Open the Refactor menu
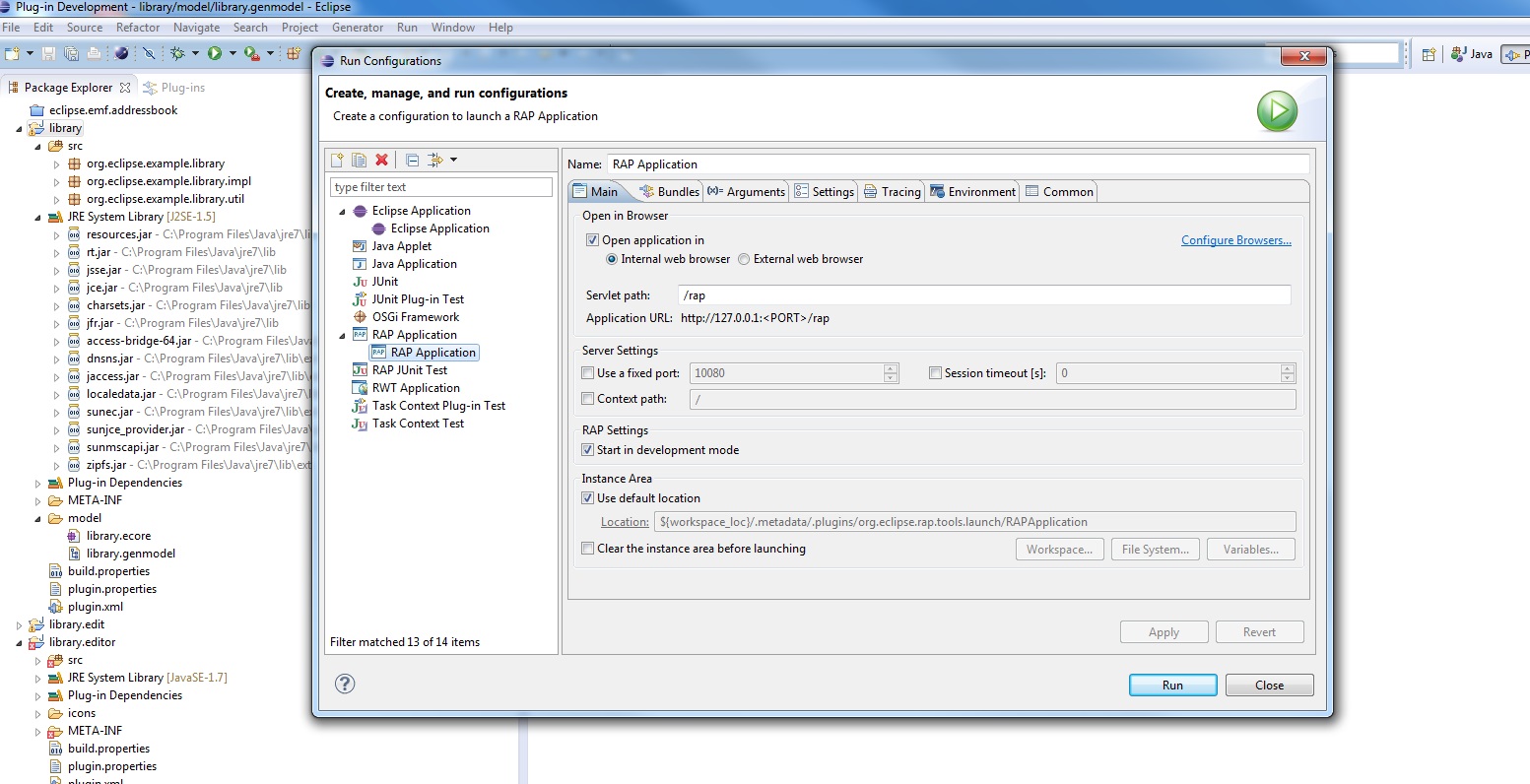The height and width of the screenshot is (784, 1530). tap(138, 28)
